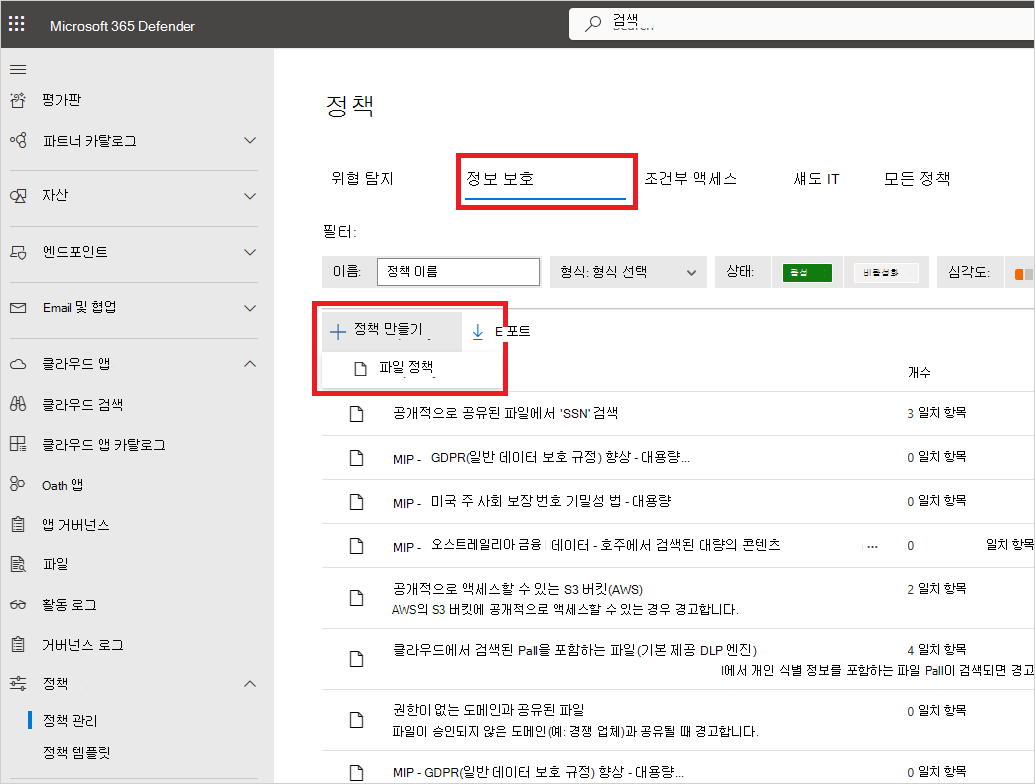The height and width of the screenshot is (784, 1035).
Task: Click the 클라우드 검색 binoculars icon
Action: point(17,405)
